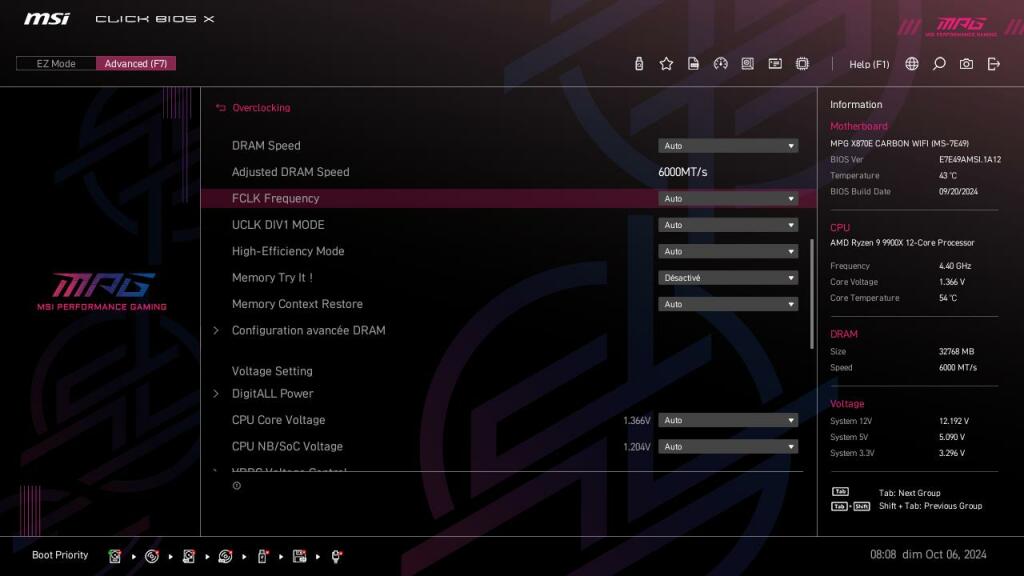Take a BIOS screenshot with the camera icon

[966, 63]
